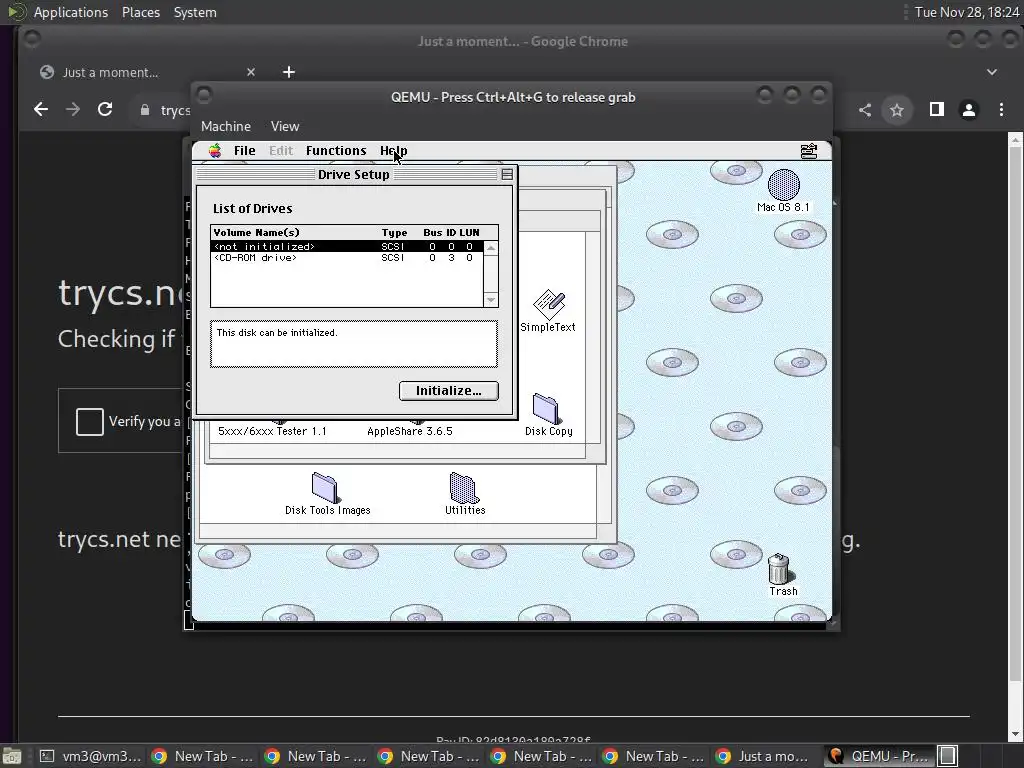Screen dimensions: 1024x768
Task: Click Chrome page scrollbar down arrow
Action: [1016, 734]
